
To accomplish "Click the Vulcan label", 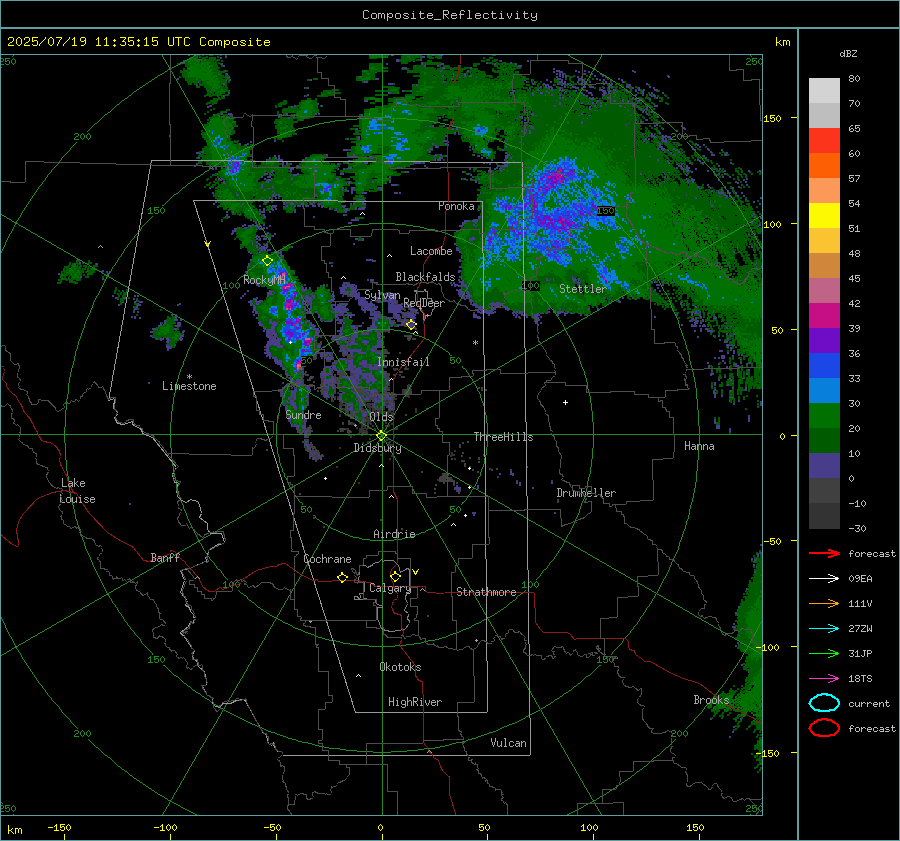I will [x=508, y=743].
